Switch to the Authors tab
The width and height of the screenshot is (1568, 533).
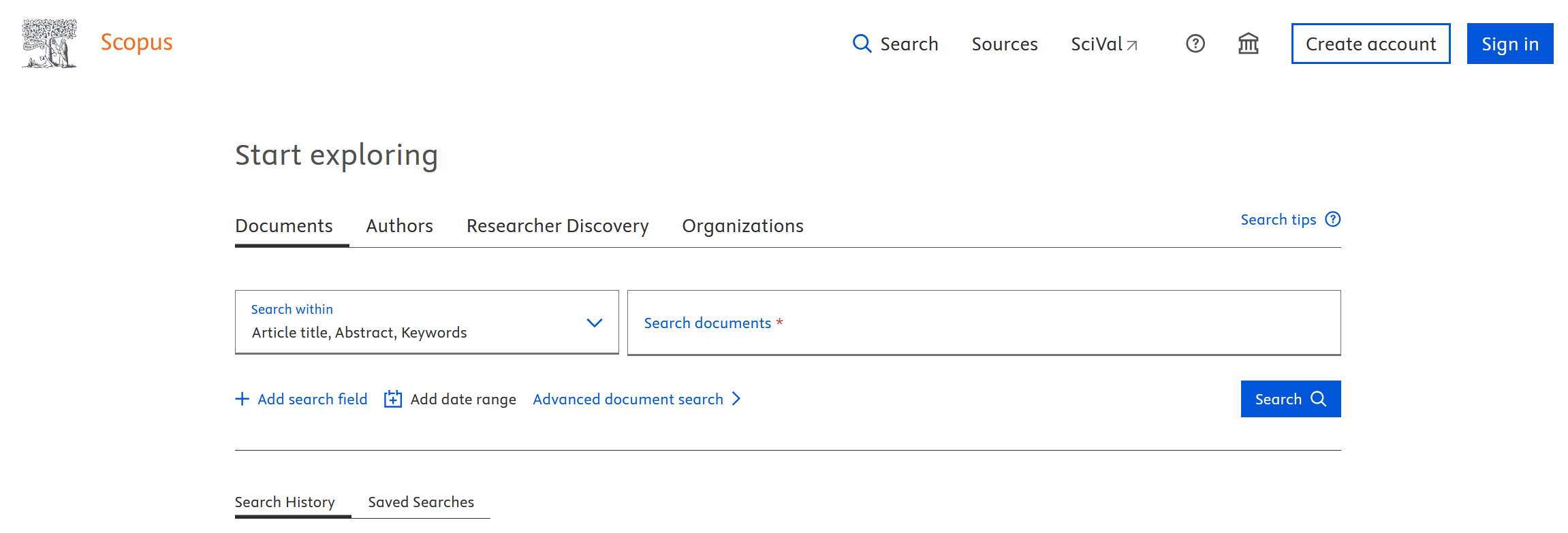[399, 226]
